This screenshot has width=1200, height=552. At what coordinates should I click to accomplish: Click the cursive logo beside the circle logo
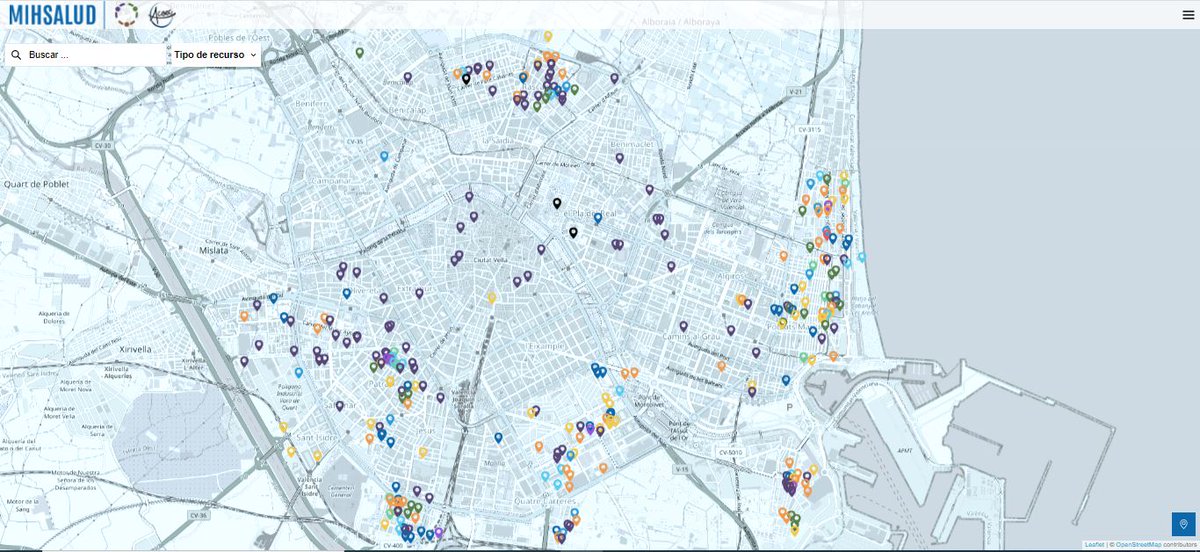[x=162, y=14]
